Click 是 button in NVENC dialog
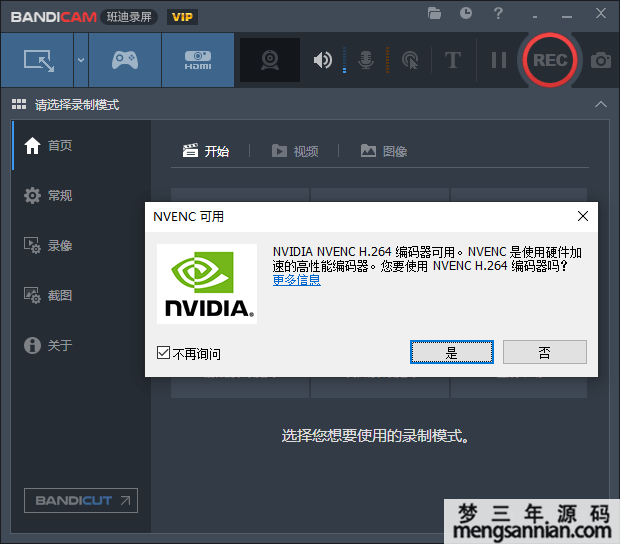Screen dimensions: 620x544 [x=452, y=352]
